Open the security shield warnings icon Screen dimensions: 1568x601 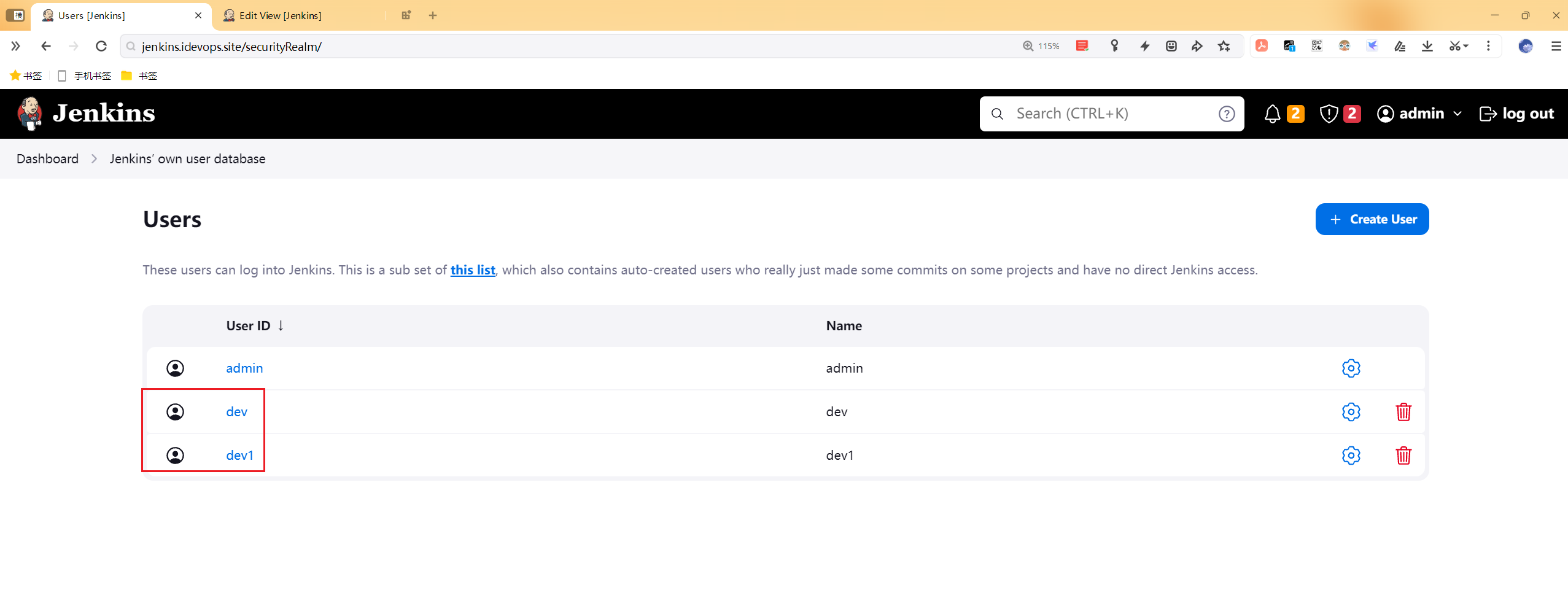click(x=1329, y=114)
